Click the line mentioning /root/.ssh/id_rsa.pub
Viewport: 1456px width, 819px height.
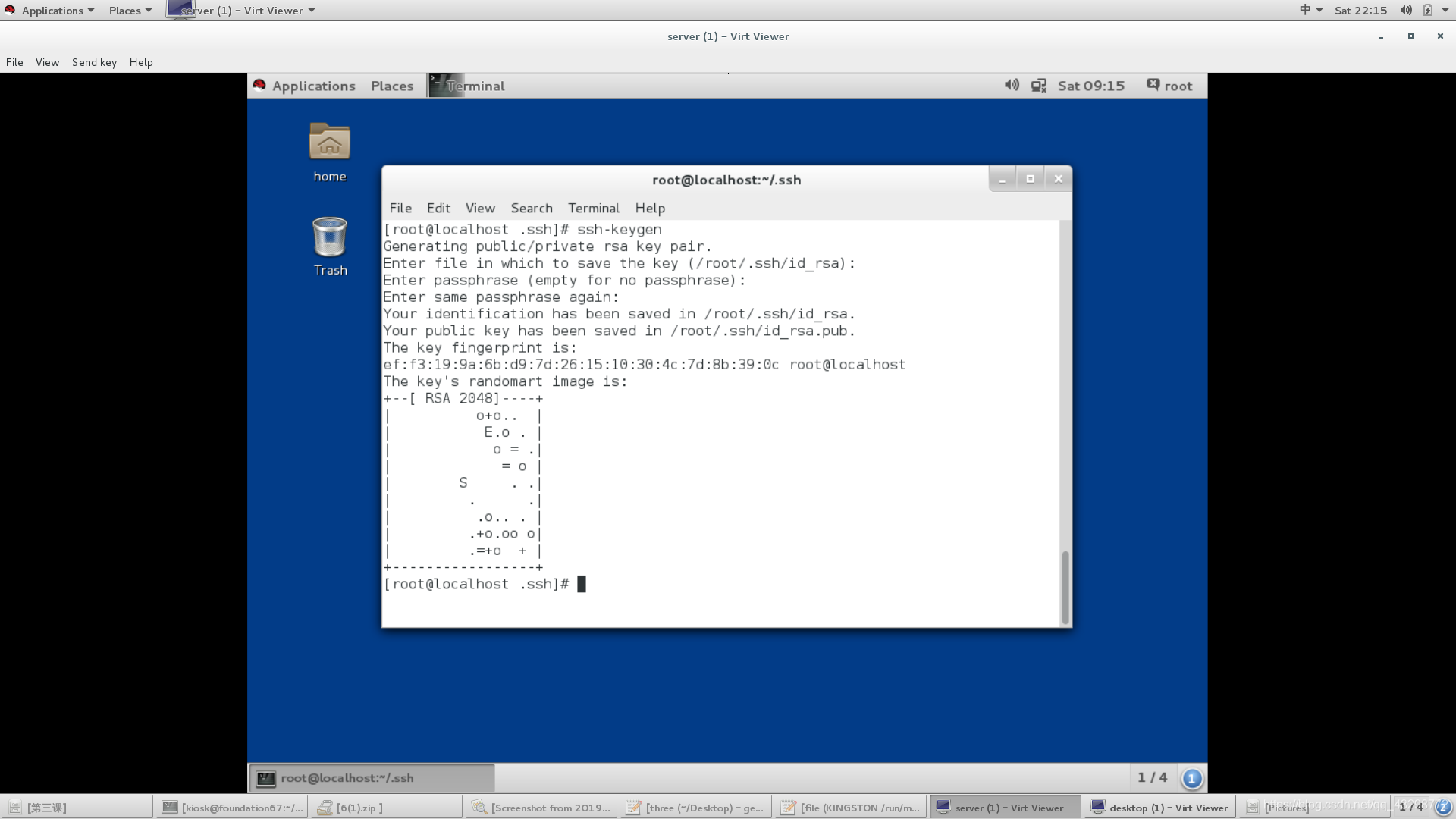point(619,331)
